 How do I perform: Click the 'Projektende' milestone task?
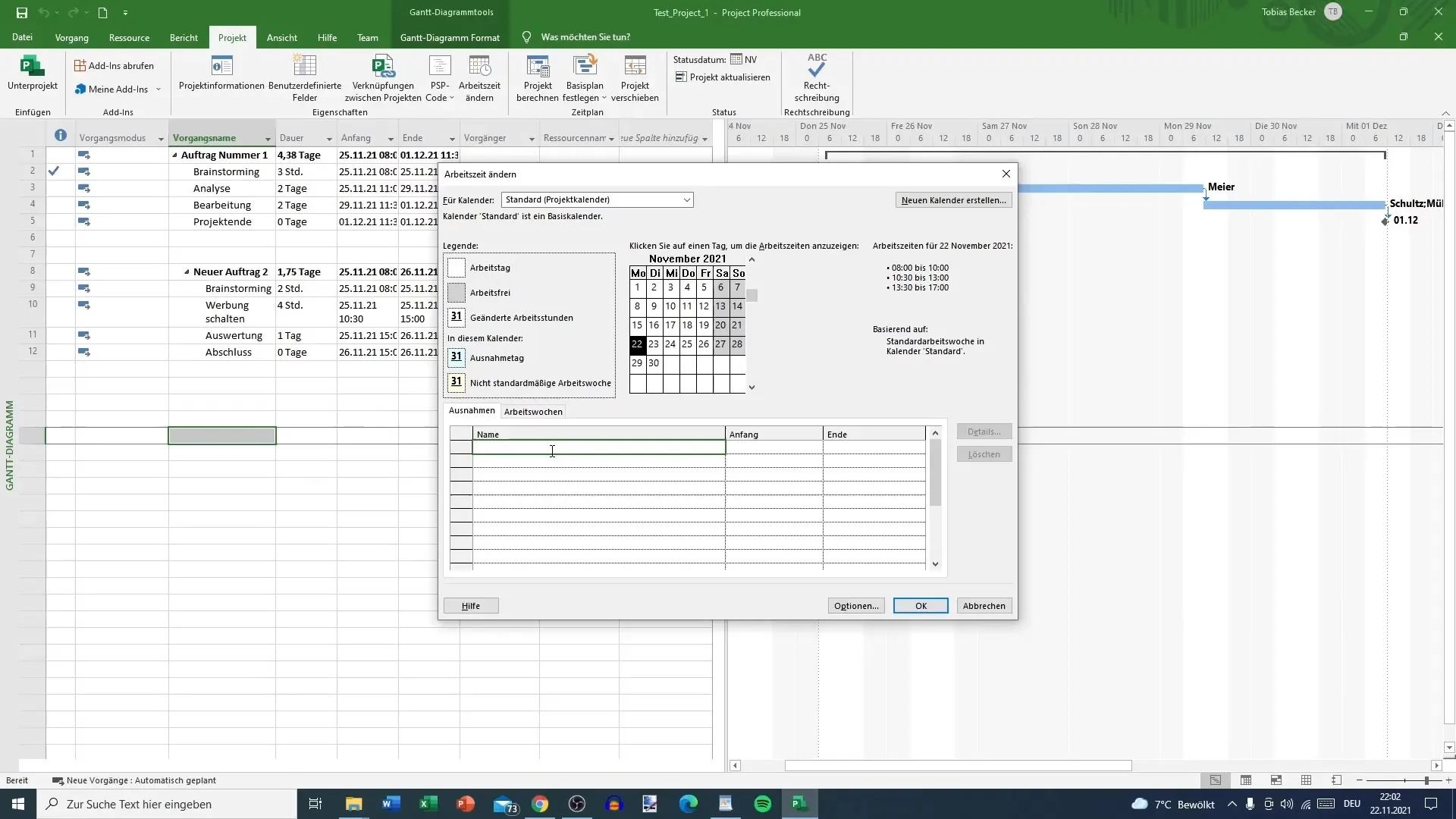tap(222, 222)
